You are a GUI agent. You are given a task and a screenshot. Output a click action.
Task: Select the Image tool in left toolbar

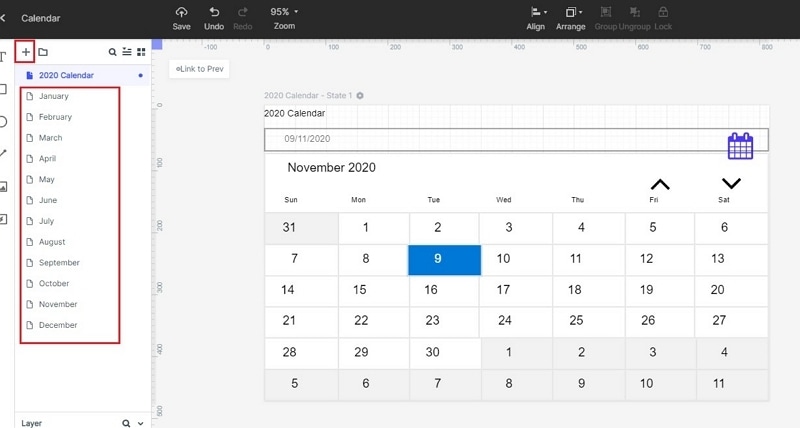point(3,187)
